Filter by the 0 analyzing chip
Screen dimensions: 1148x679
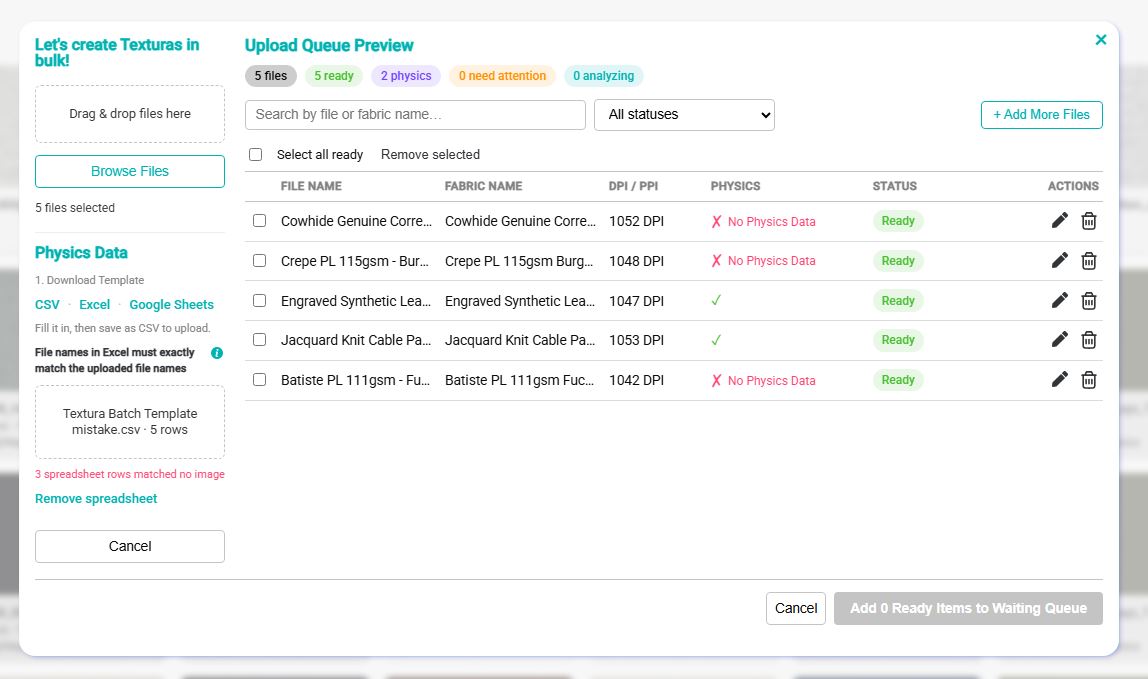pyautogui.click(x=603, y=75)
